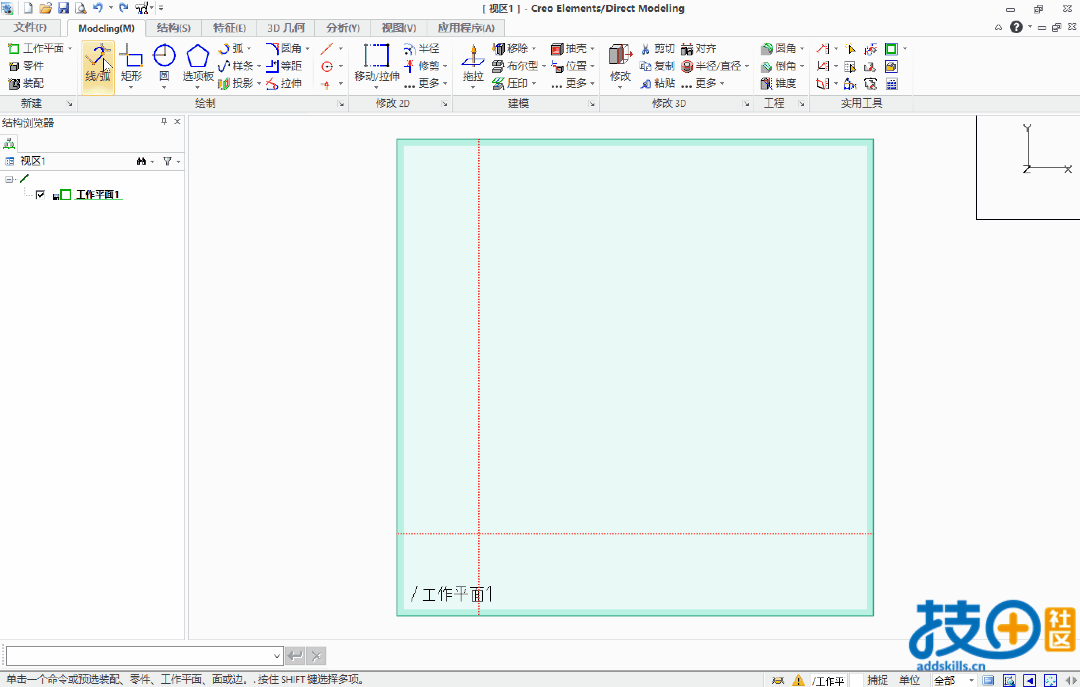
Task: Open the 修改 modify 3D tool
Action: tap(620, 62)
